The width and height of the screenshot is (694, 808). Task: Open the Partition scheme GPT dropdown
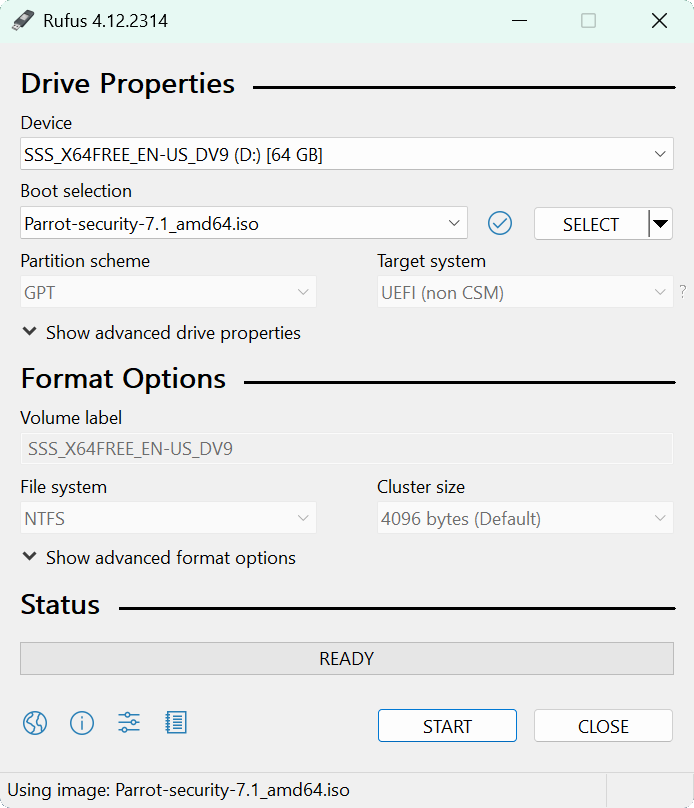pos(168,293)
